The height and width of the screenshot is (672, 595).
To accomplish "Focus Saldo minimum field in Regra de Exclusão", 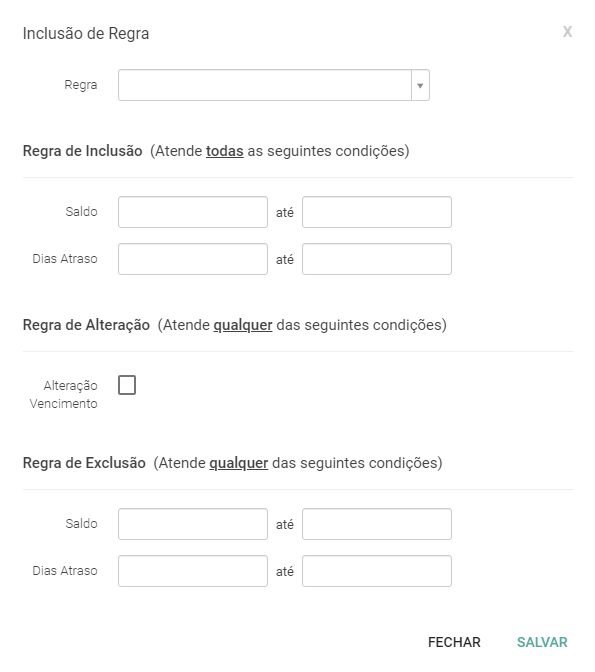I will click(193, 524).
